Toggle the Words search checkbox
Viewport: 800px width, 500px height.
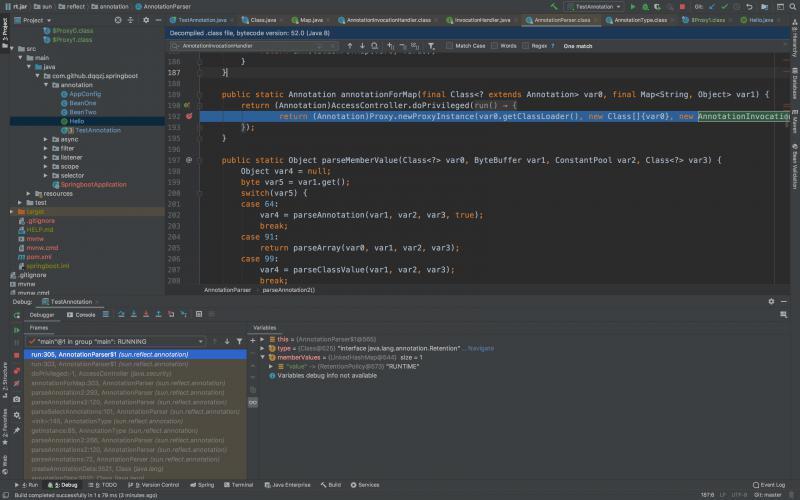[x=494, y=45]
